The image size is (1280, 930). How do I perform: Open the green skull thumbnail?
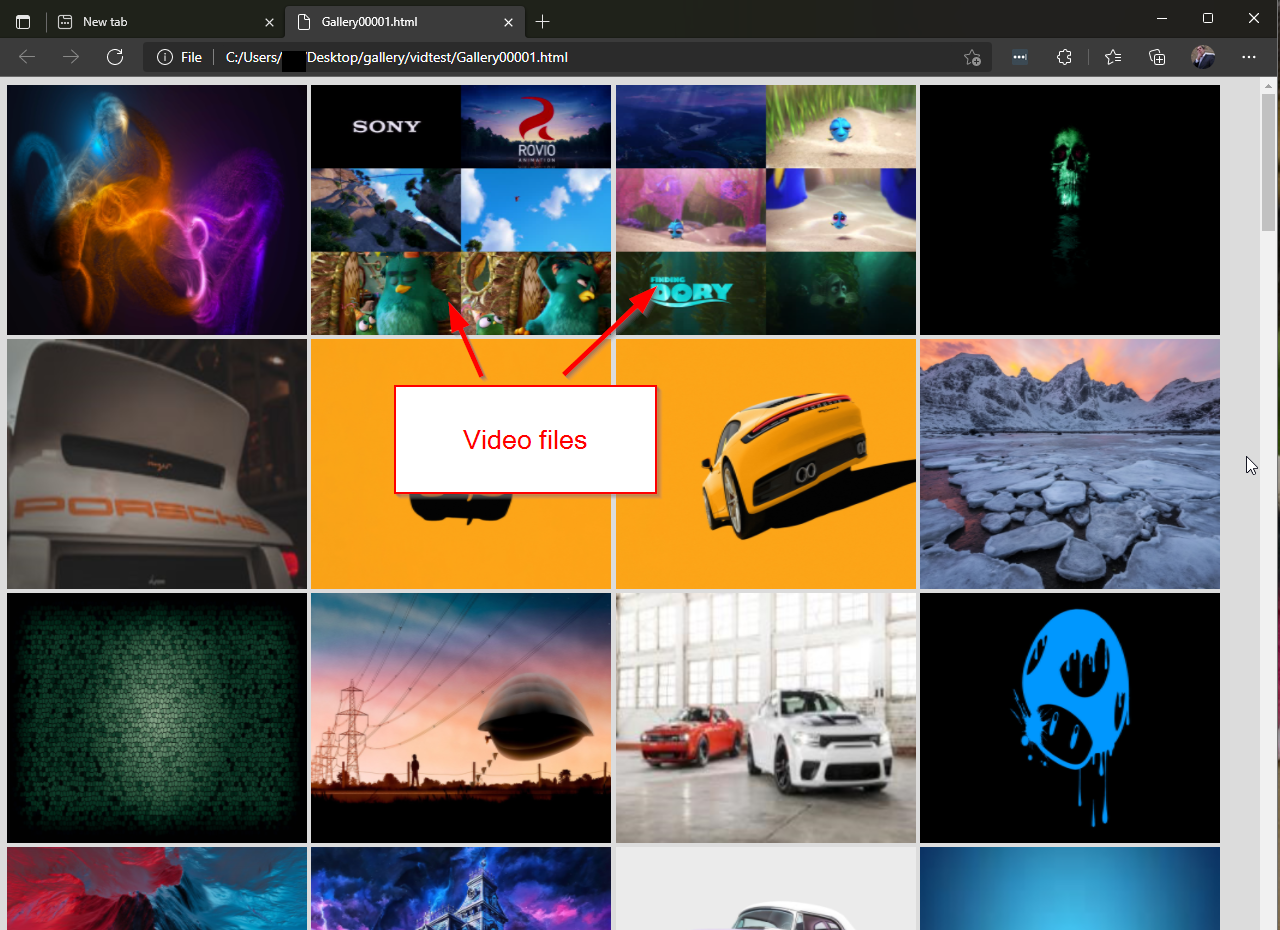pyautogui.click(x=1070, y=210)
